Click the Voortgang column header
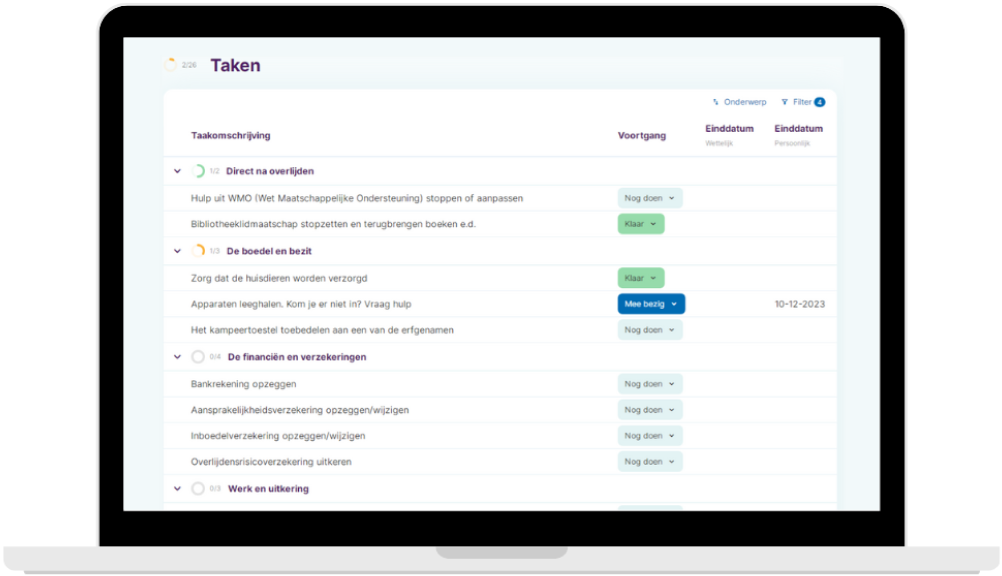The height and width of the screenshot is (576, 1002). coord(641,136)
